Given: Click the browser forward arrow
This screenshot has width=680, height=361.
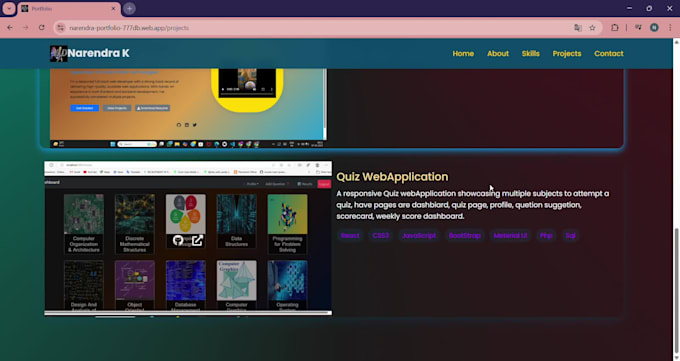Looking at the screenshot, I should 26,27.
